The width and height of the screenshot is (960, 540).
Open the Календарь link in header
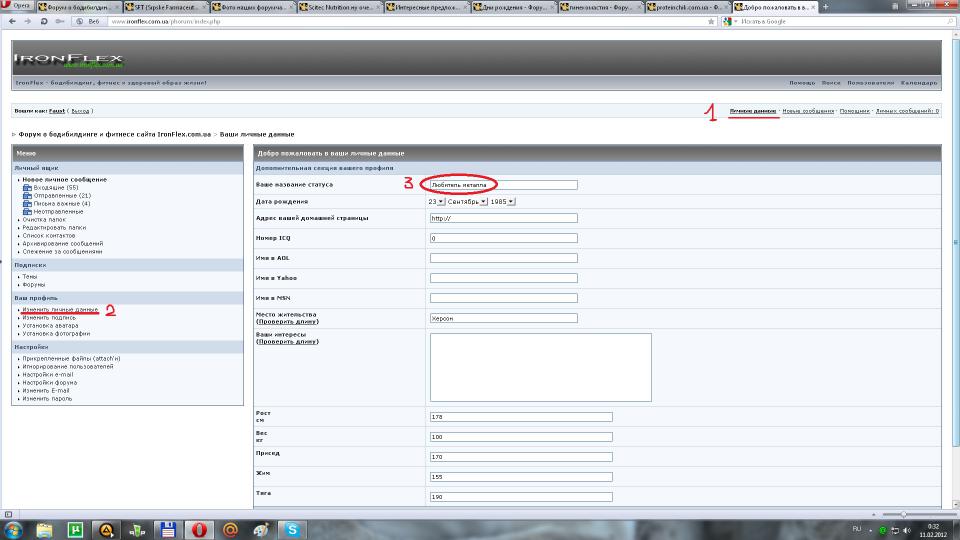coord(918,83)
